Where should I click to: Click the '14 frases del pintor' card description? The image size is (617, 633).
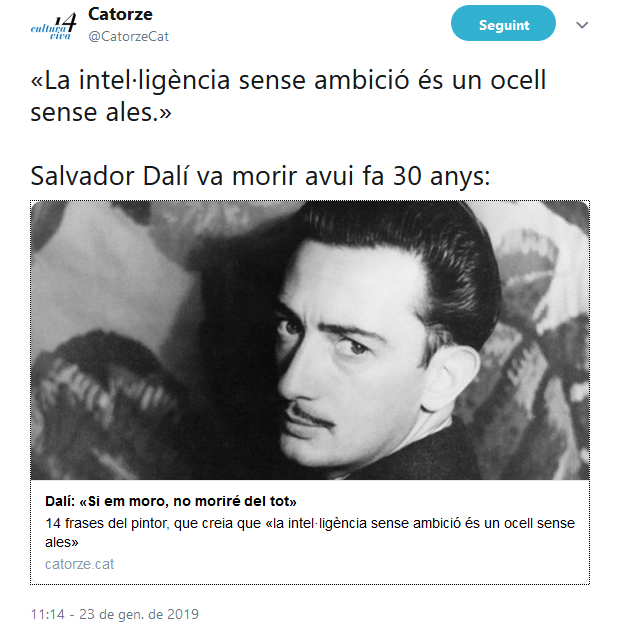point(310,532)
